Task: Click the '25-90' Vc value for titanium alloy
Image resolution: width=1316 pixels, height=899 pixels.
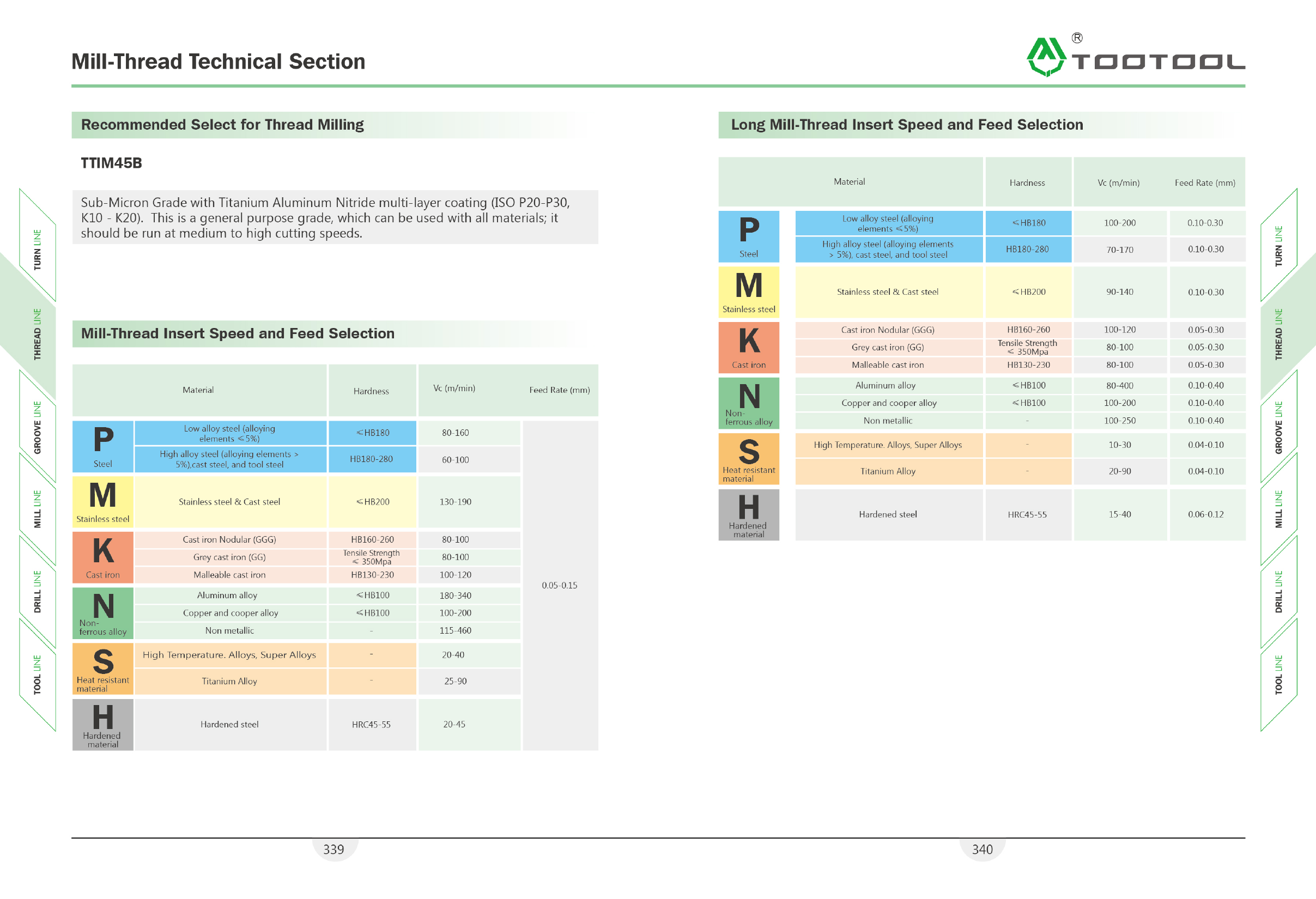Action: coord(455,681)
